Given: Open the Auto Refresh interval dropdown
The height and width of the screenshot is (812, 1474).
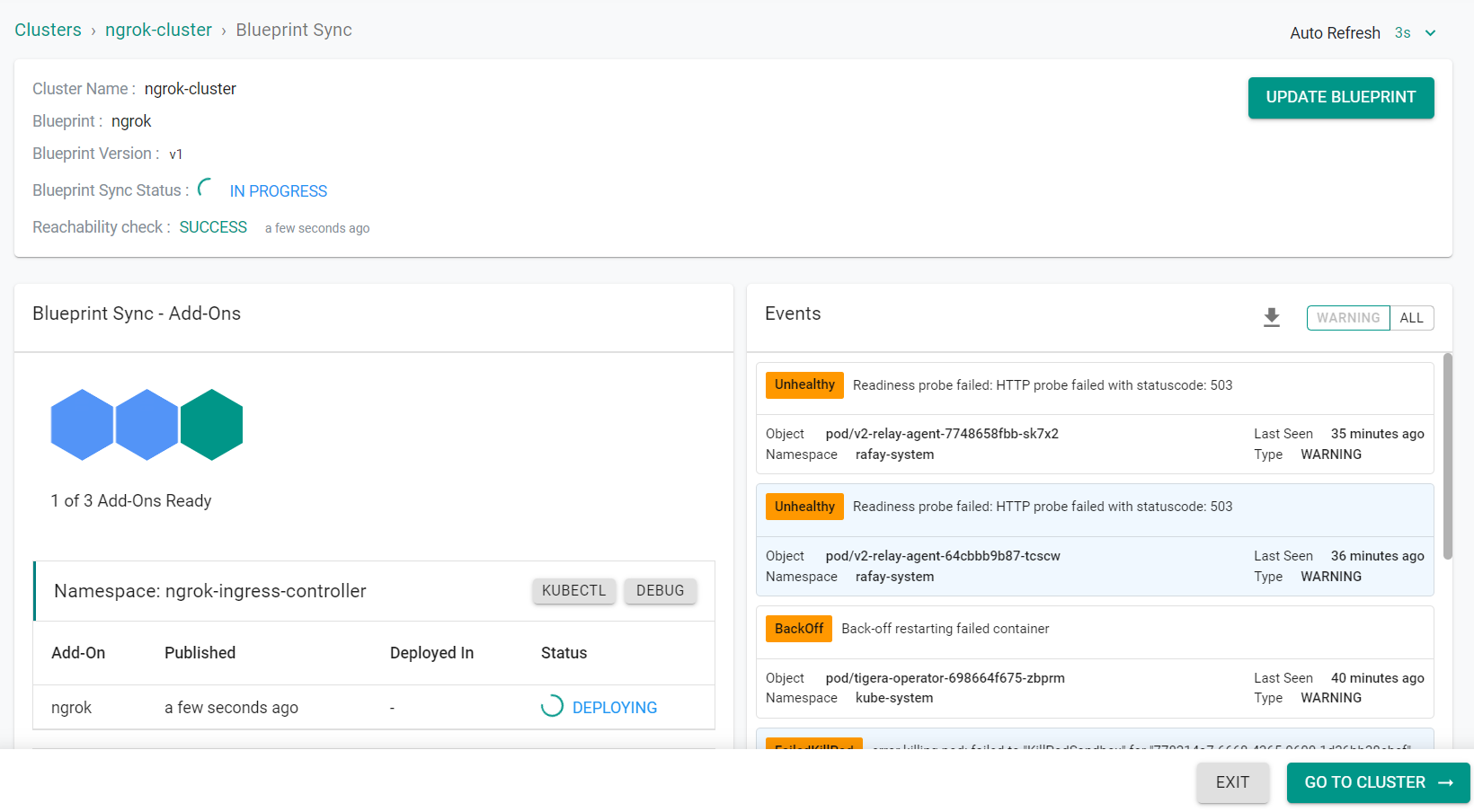Looking at the screenshot, I should pos(1430,33).
